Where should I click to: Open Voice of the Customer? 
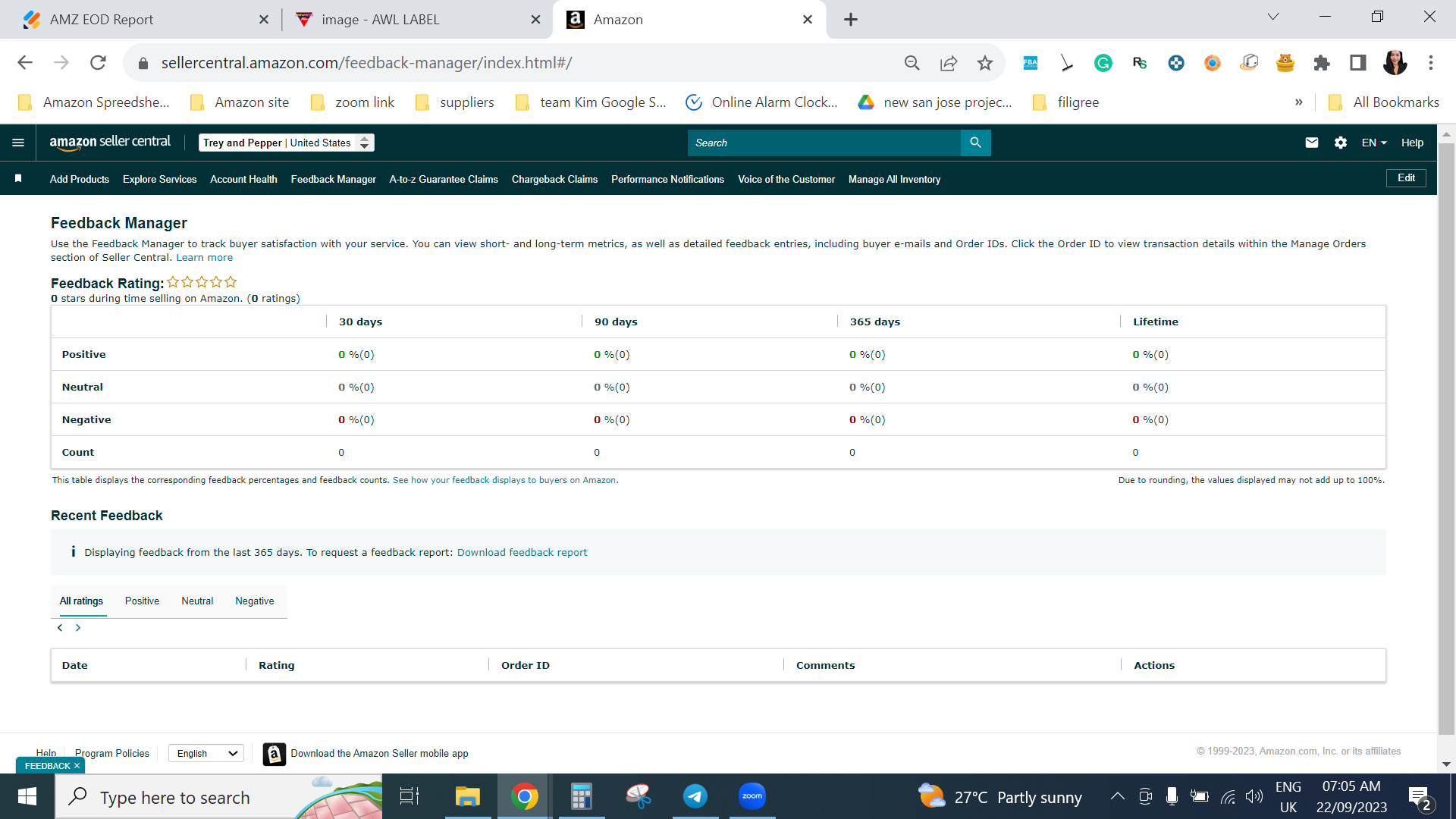pos(786,179)
